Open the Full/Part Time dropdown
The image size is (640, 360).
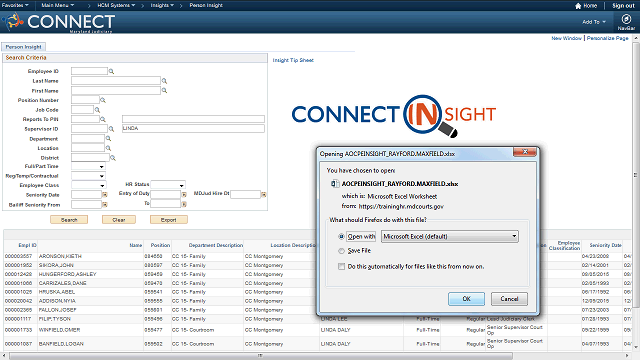pyautogui.click(x=88, y=167)
